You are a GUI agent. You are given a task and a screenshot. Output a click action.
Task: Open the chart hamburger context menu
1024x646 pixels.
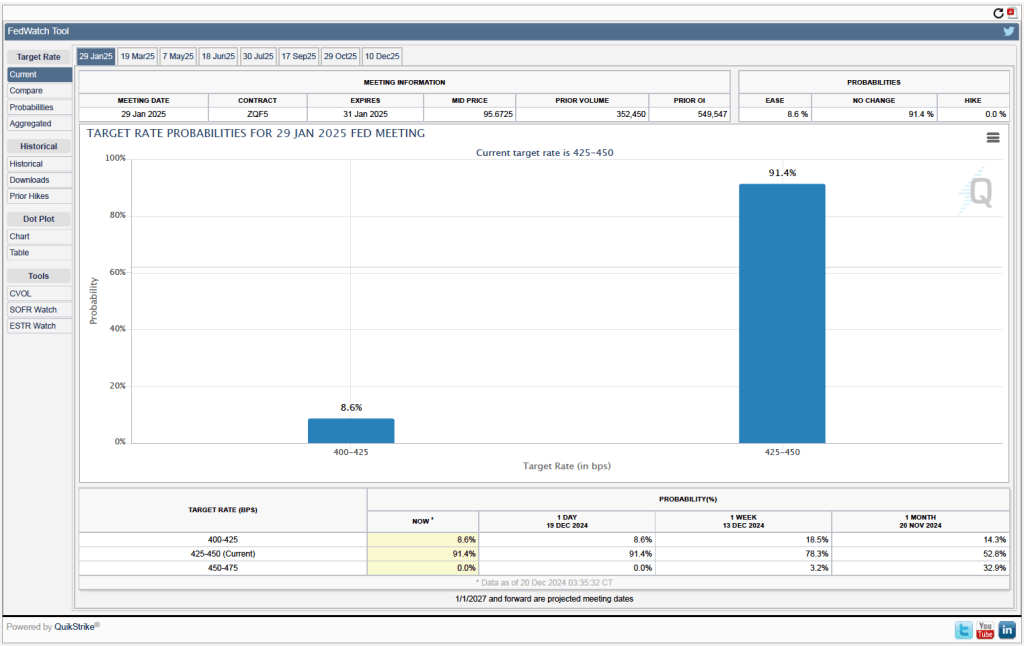993,138
